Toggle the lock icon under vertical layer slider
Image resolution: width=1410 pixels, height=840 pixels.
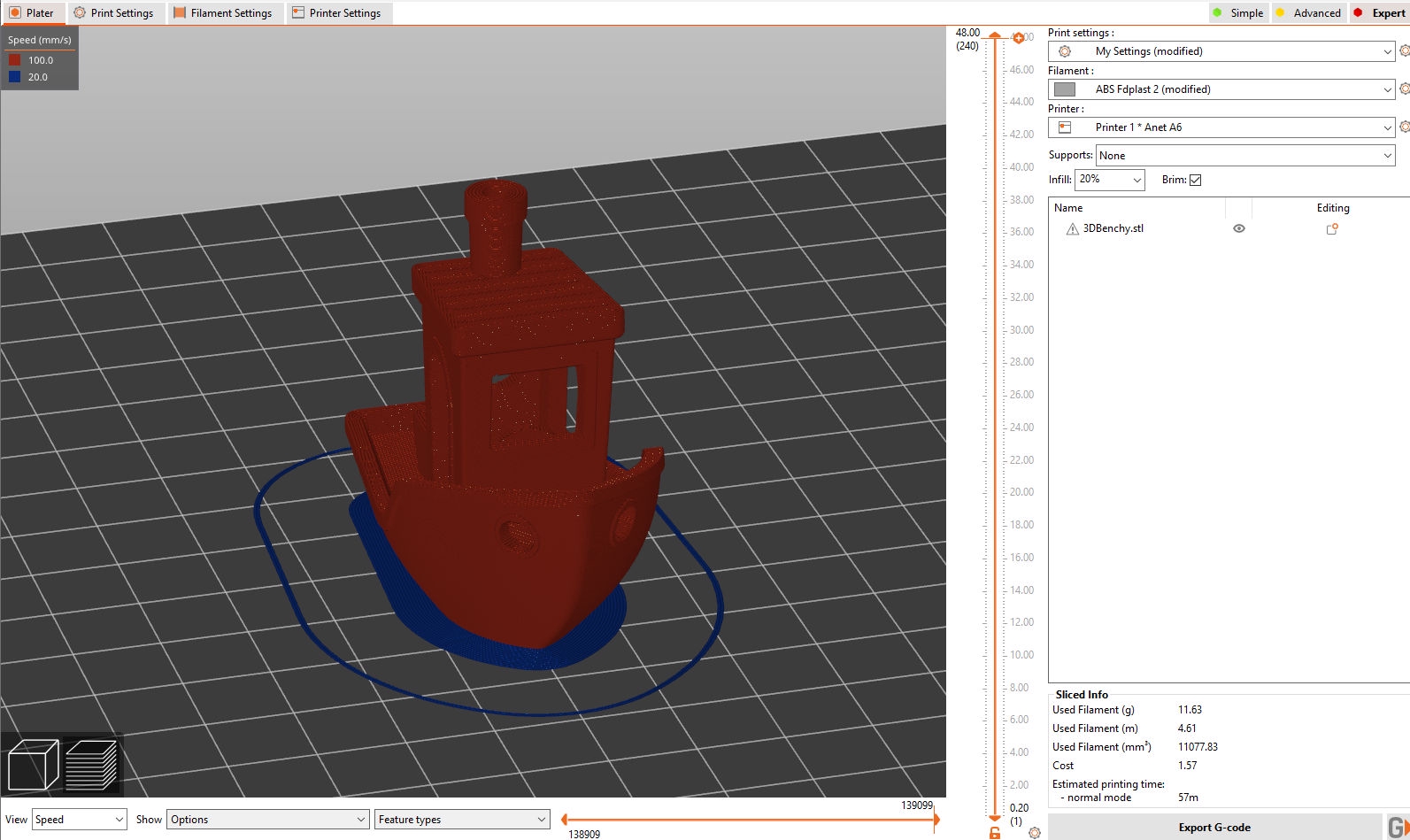(995, 833)
